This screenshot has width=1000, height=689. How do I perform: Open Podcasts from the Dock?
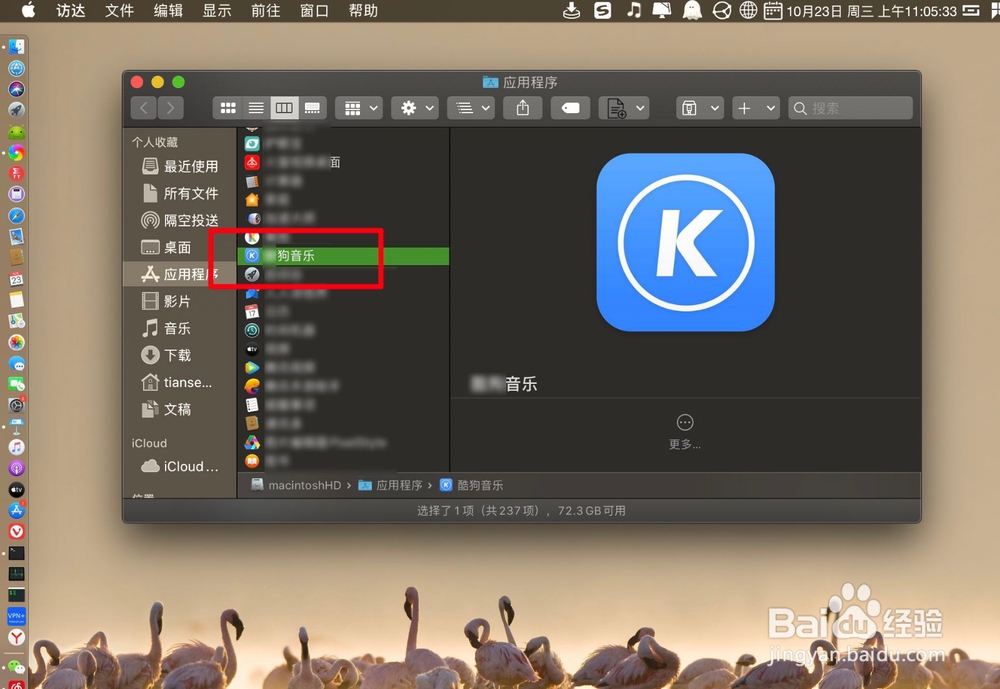pyautogui.click(x=17, y=468)
